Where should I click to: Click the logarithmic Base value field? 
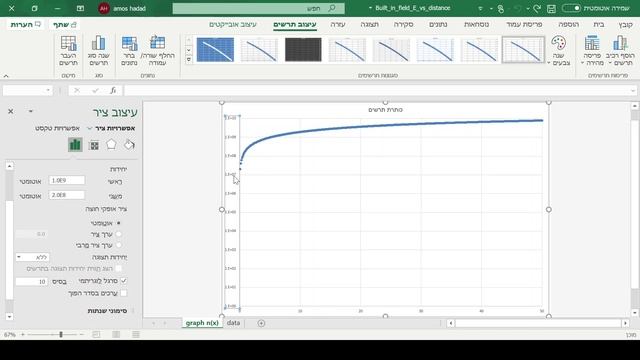pos(32,282)
